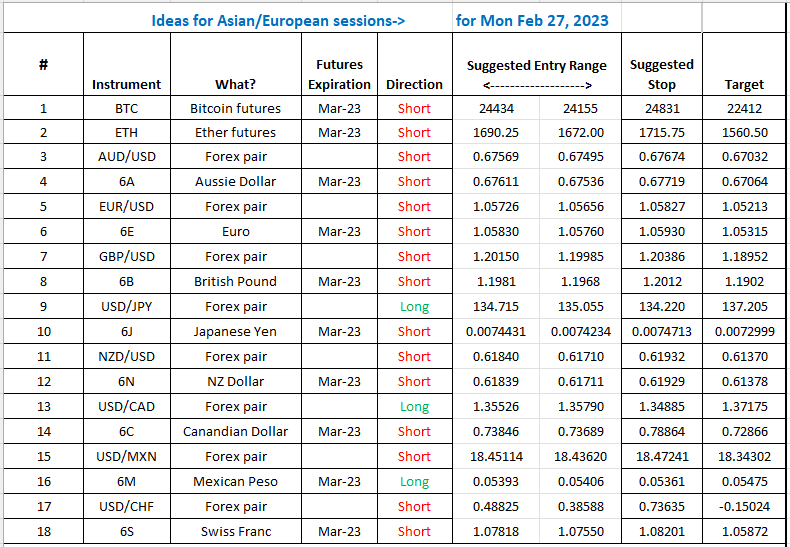Select the 'Canandian Dollar' description cell
The height and width of the screenshot is (547, 790).
coord(235,432)
